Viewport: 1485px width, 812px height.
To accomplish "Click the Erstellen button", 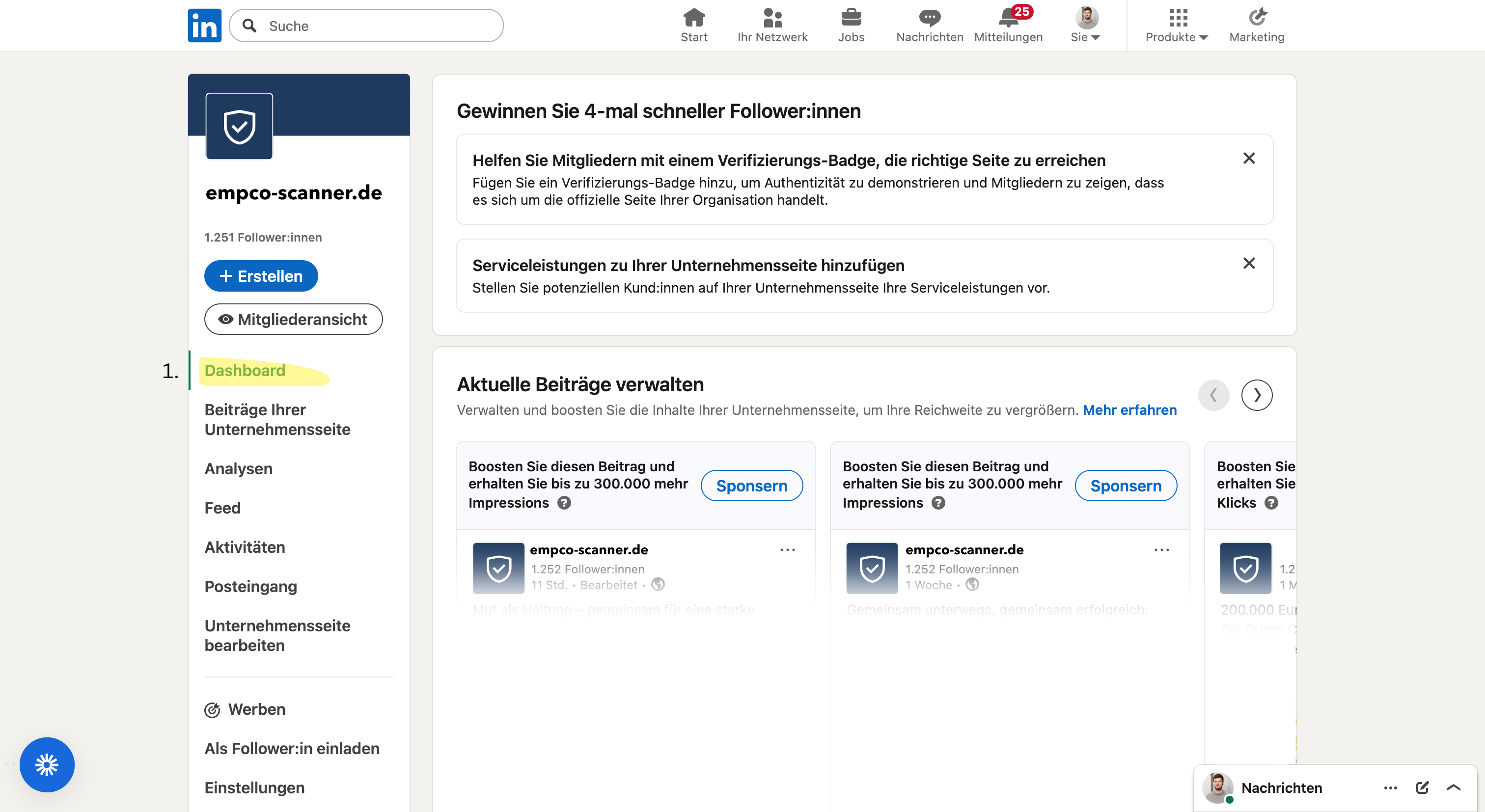I will pyautogui.click(x=261, y=276).
